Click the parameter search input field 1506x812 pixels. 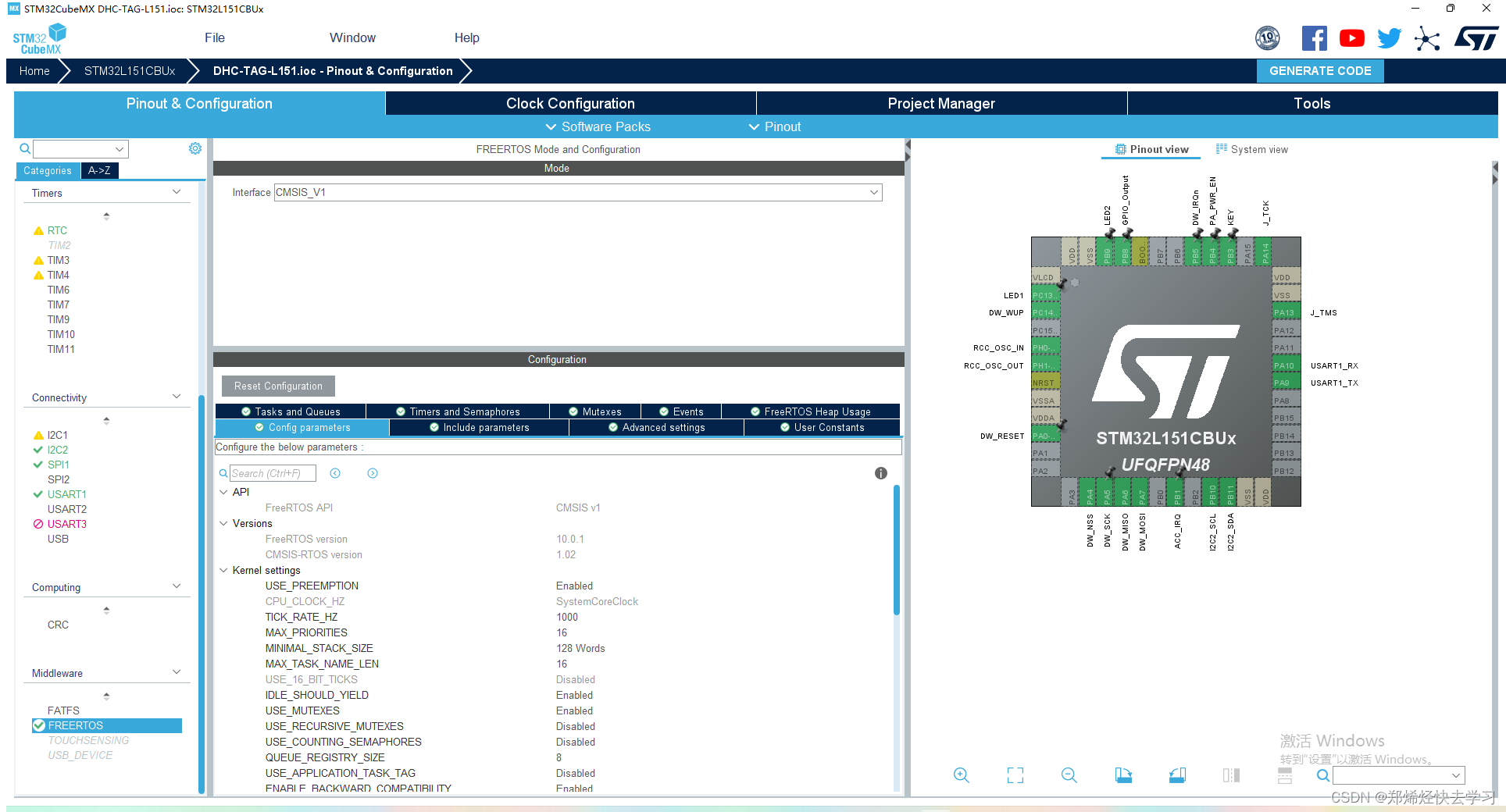click(273, 473)
